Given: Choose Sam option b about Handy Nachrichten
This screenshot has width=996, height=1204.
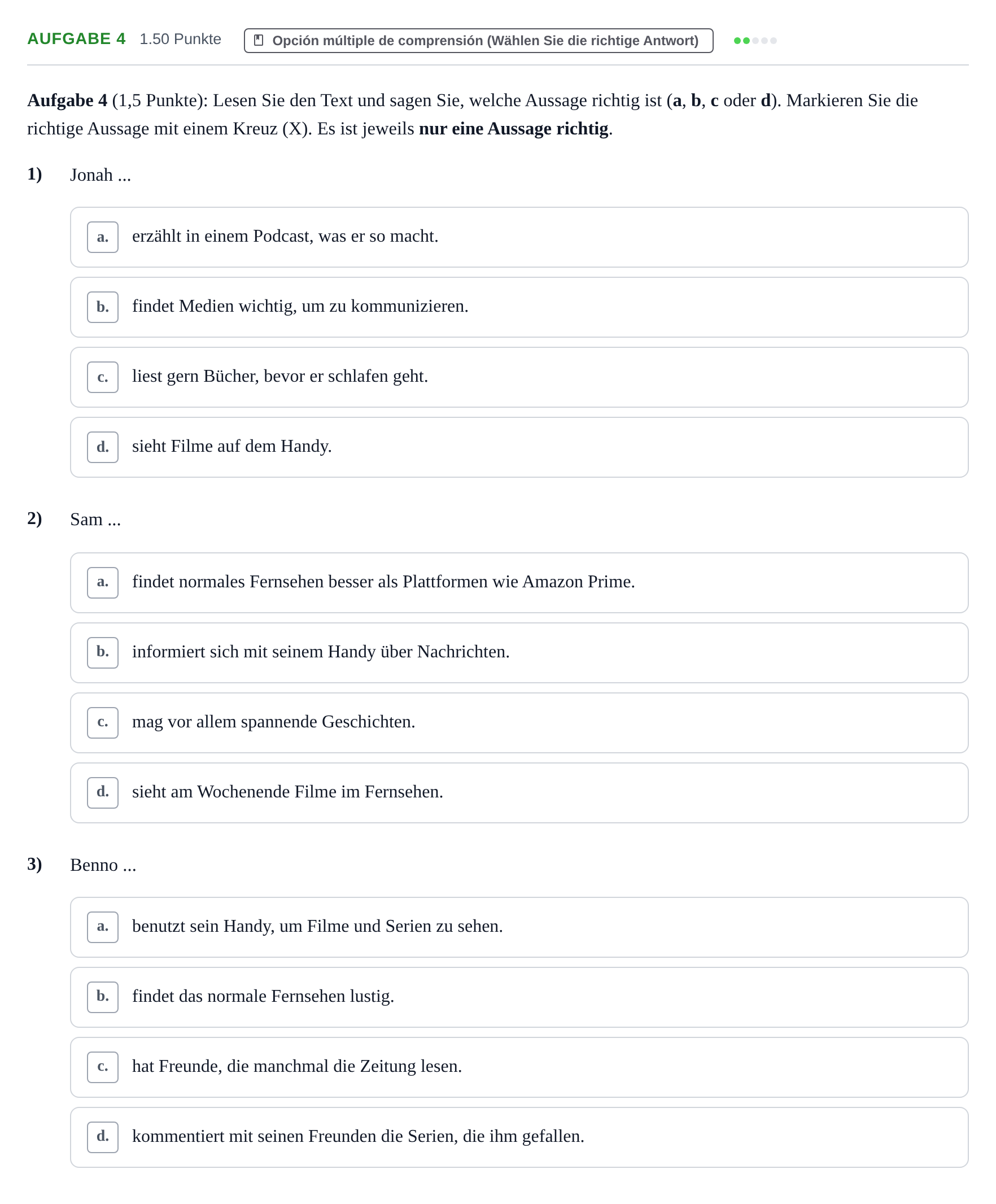Looking at the screenshot, I should (x=519, y=652).
